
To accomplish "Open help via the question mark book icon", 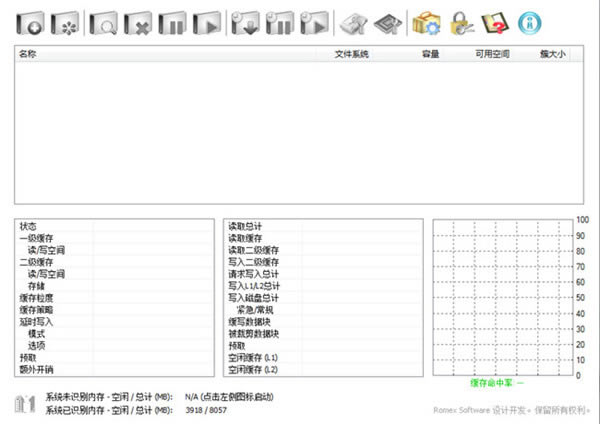I will [495, 20].
